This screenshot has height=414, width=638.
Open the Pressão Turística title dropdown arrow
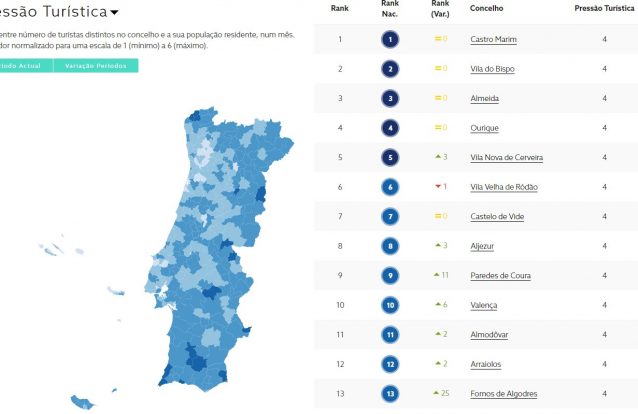click(x=115, y=13)
